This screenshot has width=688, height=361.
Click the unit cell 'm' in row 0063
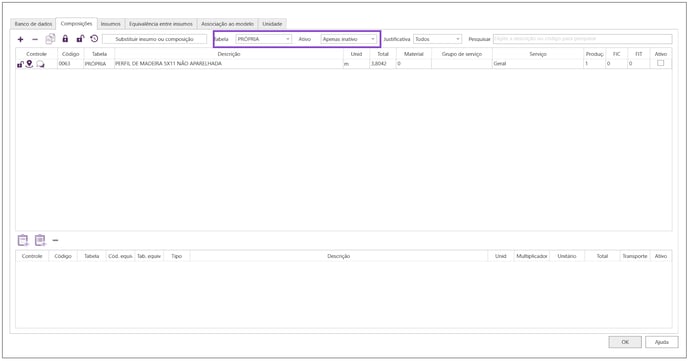click(356, 64)
